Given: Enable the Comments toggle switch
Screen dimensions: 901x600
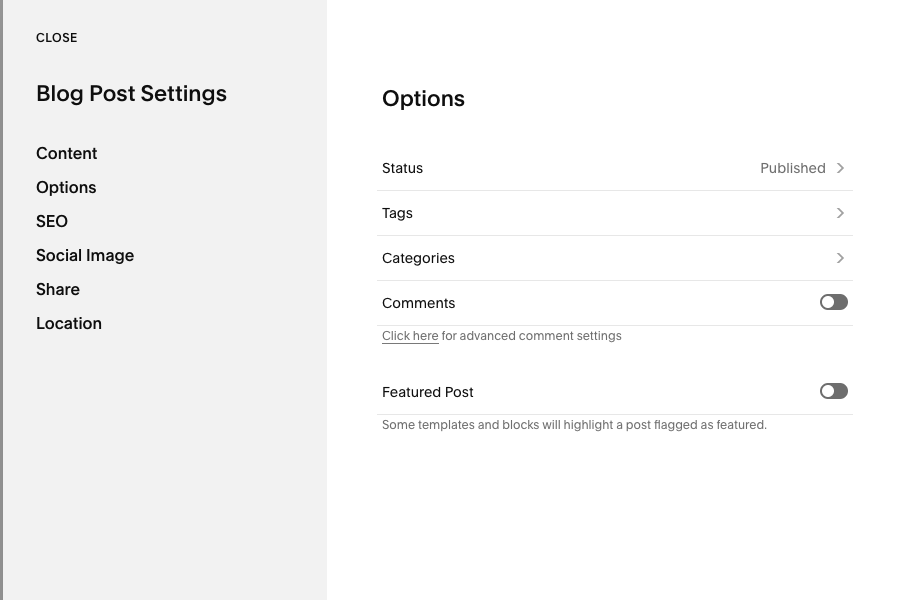Looking at the screenshot, I should click(x=833, y=302).
